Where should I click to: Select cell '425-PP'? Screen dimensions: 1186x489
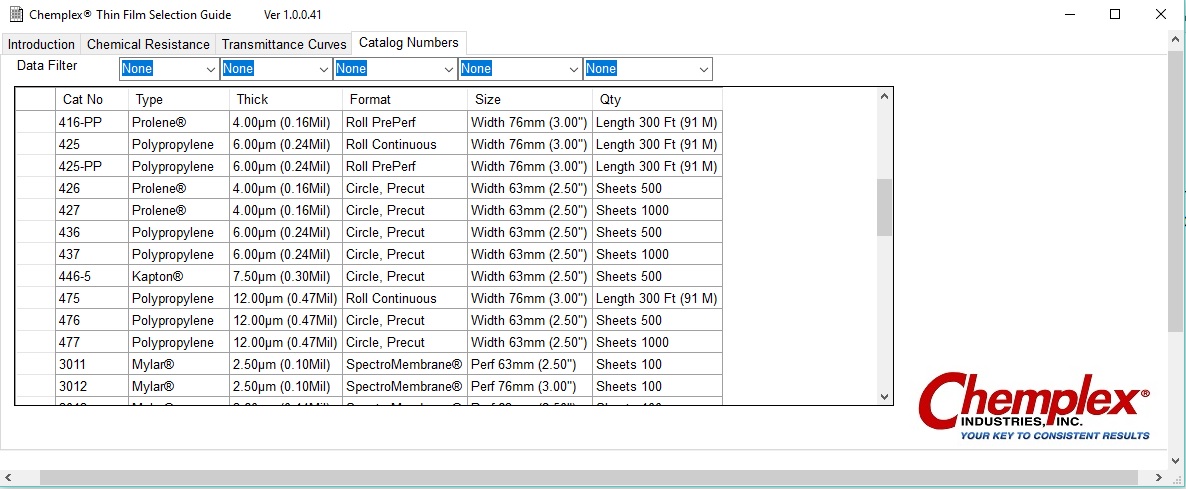(x=92, y=166)
